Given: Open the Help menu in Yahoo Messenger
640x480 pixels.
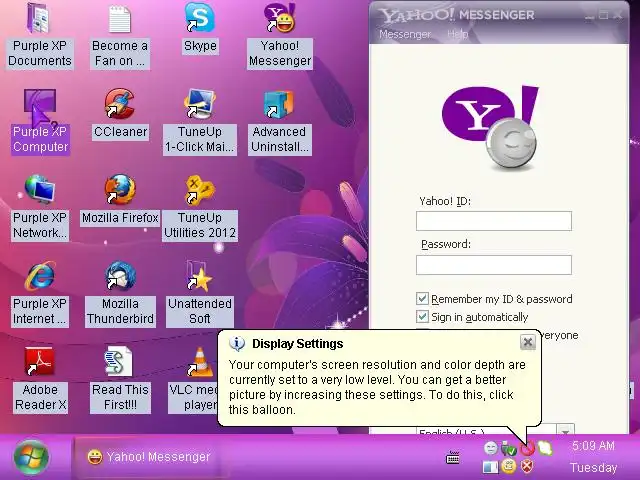Looking at the screenshot, I should (x=458, y=34).
